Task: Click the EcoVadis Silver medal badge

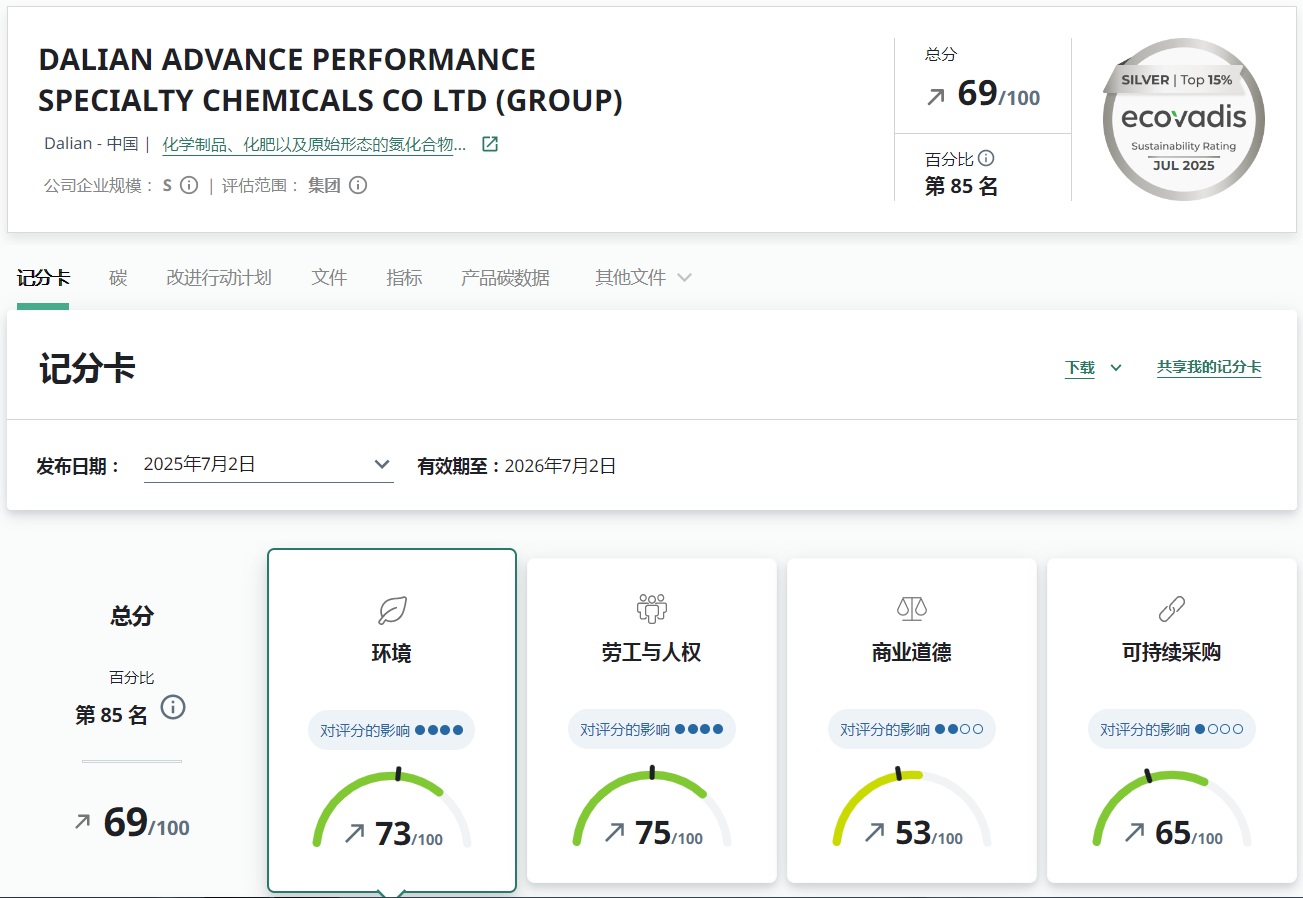Action: [x=1184, y=120]
